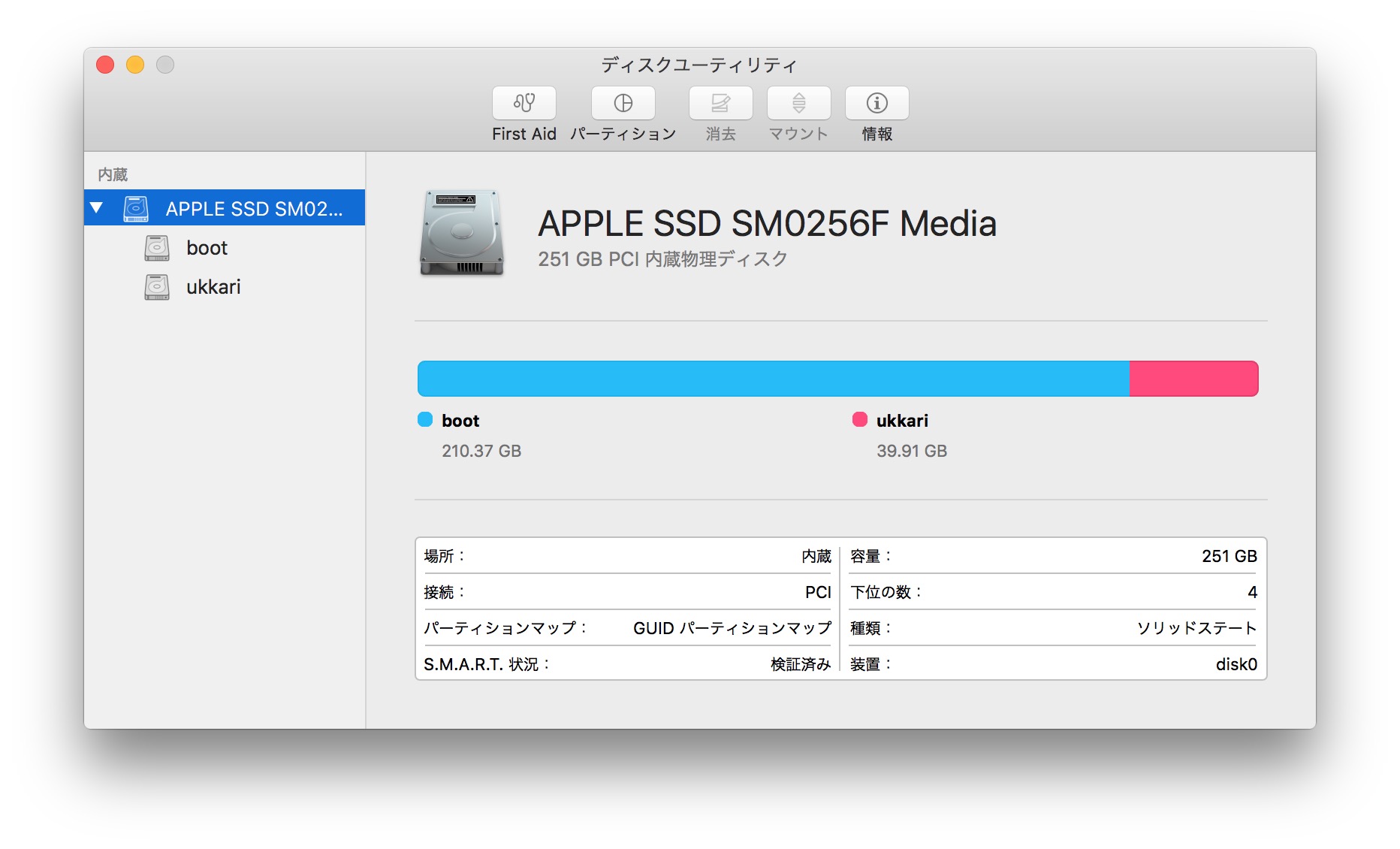Click the 39.91 GB size text
Viewport: 1400px width, 849px height.
click(x=912, y=451)
